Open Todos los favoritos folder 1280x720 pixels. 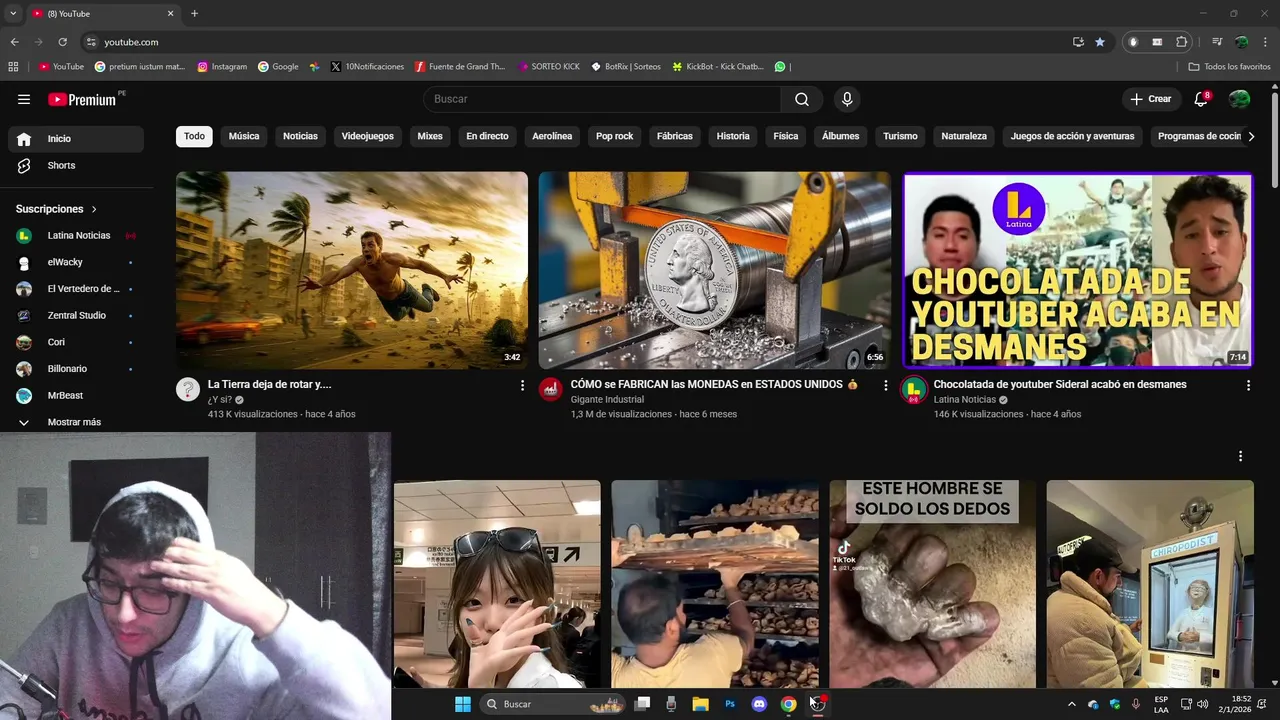tap(1229, 67)
